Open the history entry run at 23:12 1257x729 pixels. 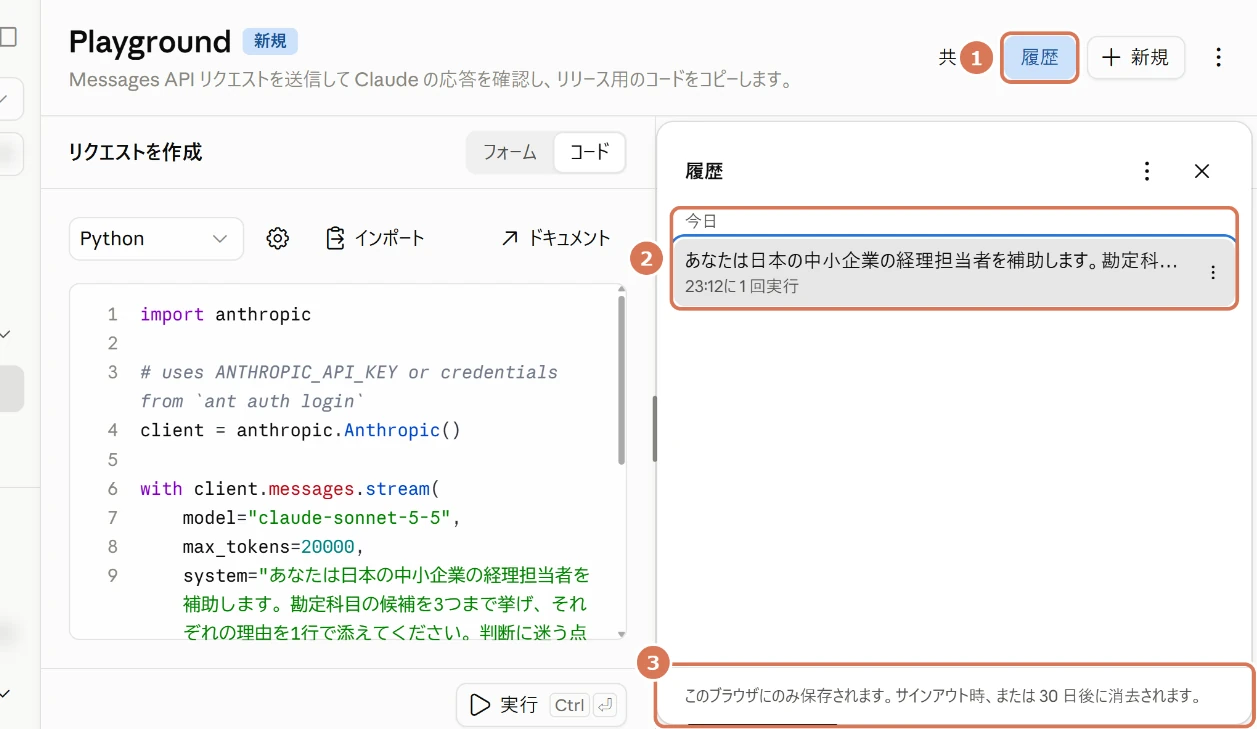coord(954,272)
